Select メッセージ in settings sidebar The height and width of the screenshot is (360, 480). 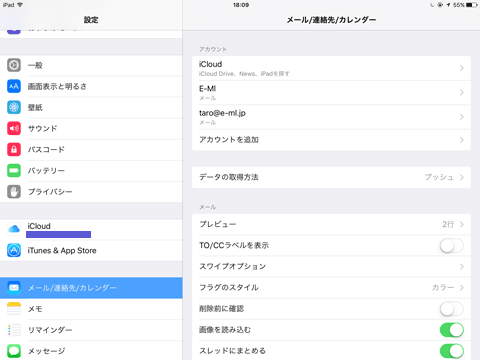point(91,351)
